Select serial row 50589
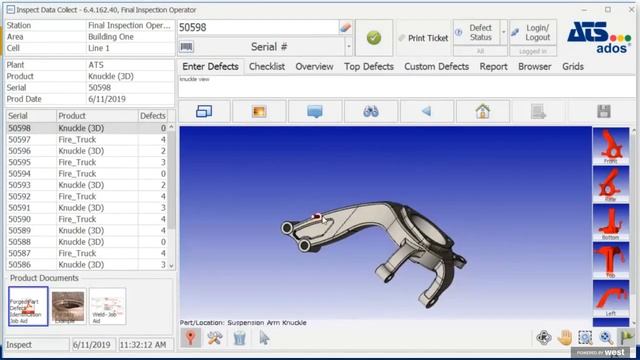The image size is (640, 360). click(87, 231)
